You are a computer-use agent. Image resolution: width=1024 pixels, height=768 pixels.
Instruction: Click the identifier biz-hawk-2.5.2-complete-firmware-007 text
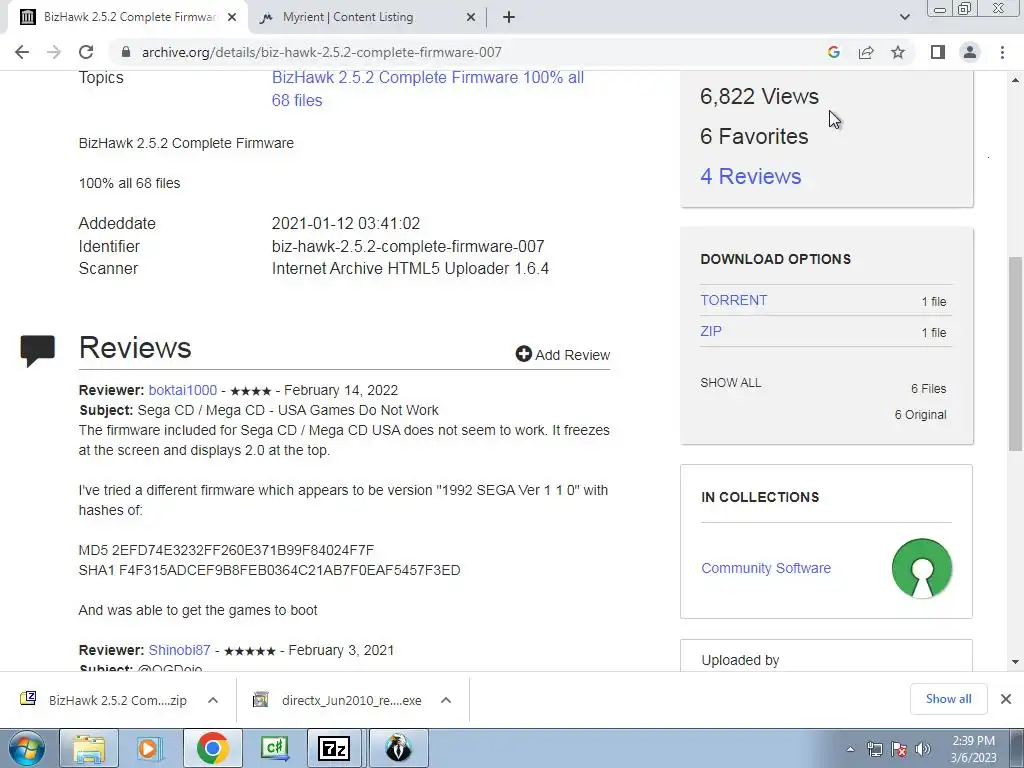coord(408,246)
